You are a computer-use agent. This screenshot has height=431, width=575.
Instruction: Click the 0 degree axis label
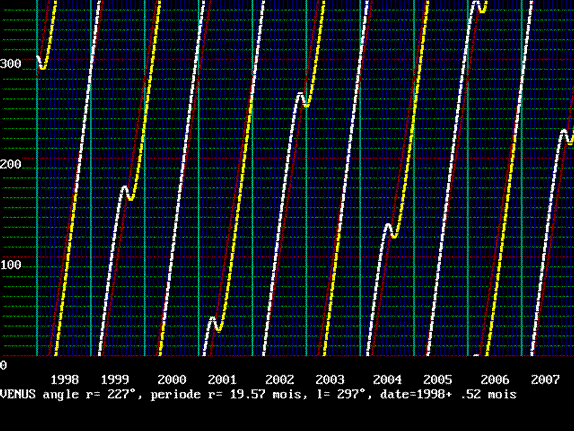pyautogui.click(x=3, y=365)
